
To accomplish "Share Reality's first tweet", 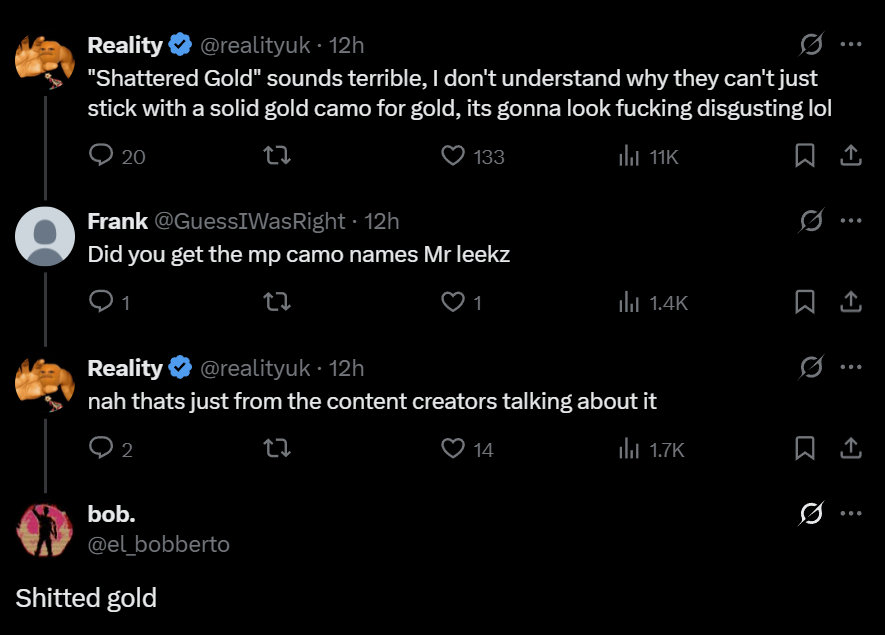I will coord(850,156).
